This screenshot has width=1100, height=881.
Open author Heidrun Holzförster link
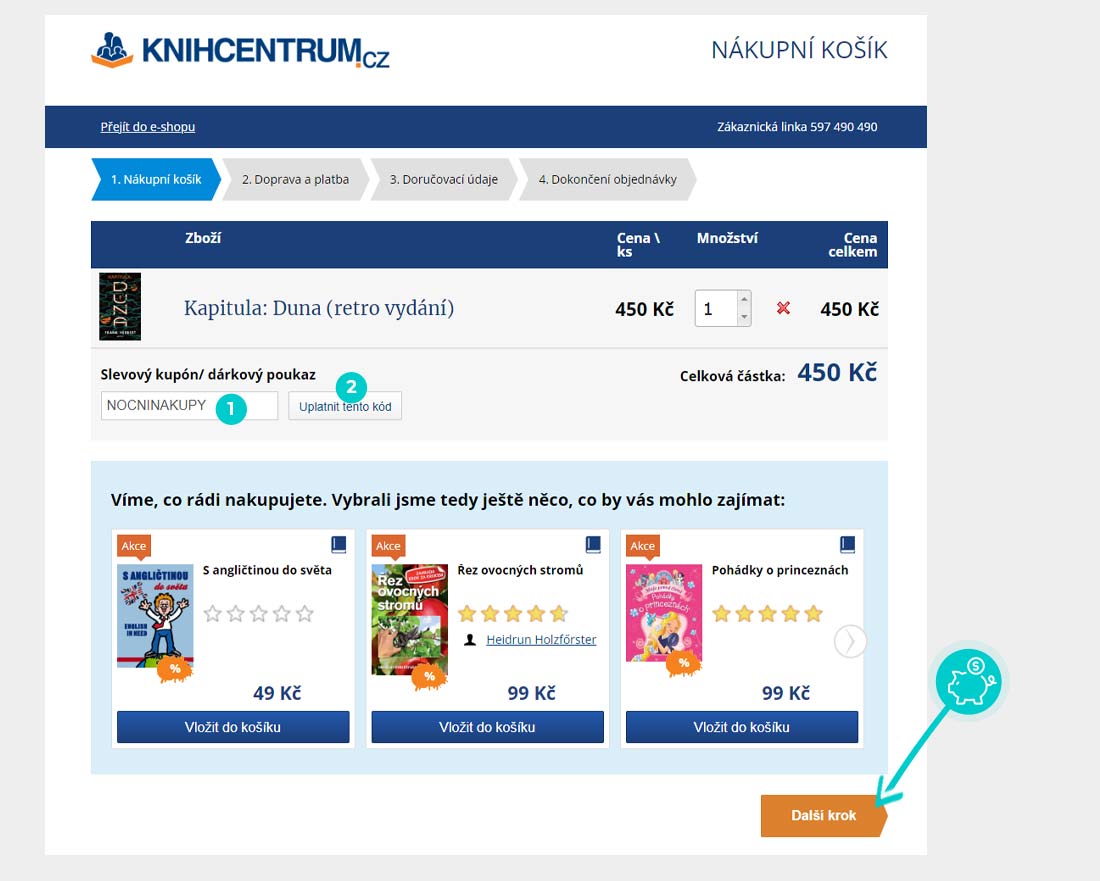click(541, 640)
